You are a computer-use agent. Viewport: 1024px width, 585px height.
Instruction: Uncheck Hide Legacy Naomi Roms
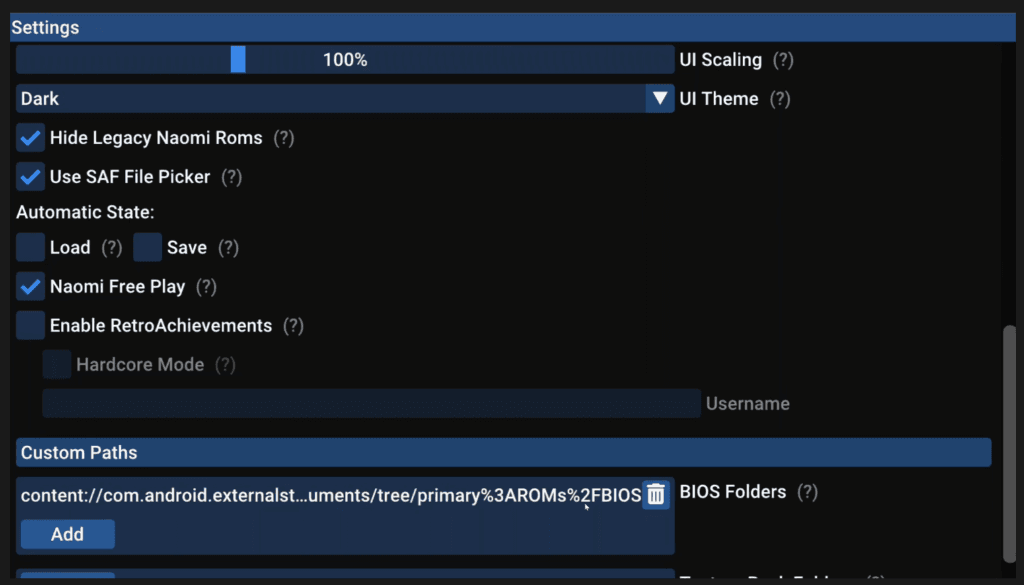(31, 138)
